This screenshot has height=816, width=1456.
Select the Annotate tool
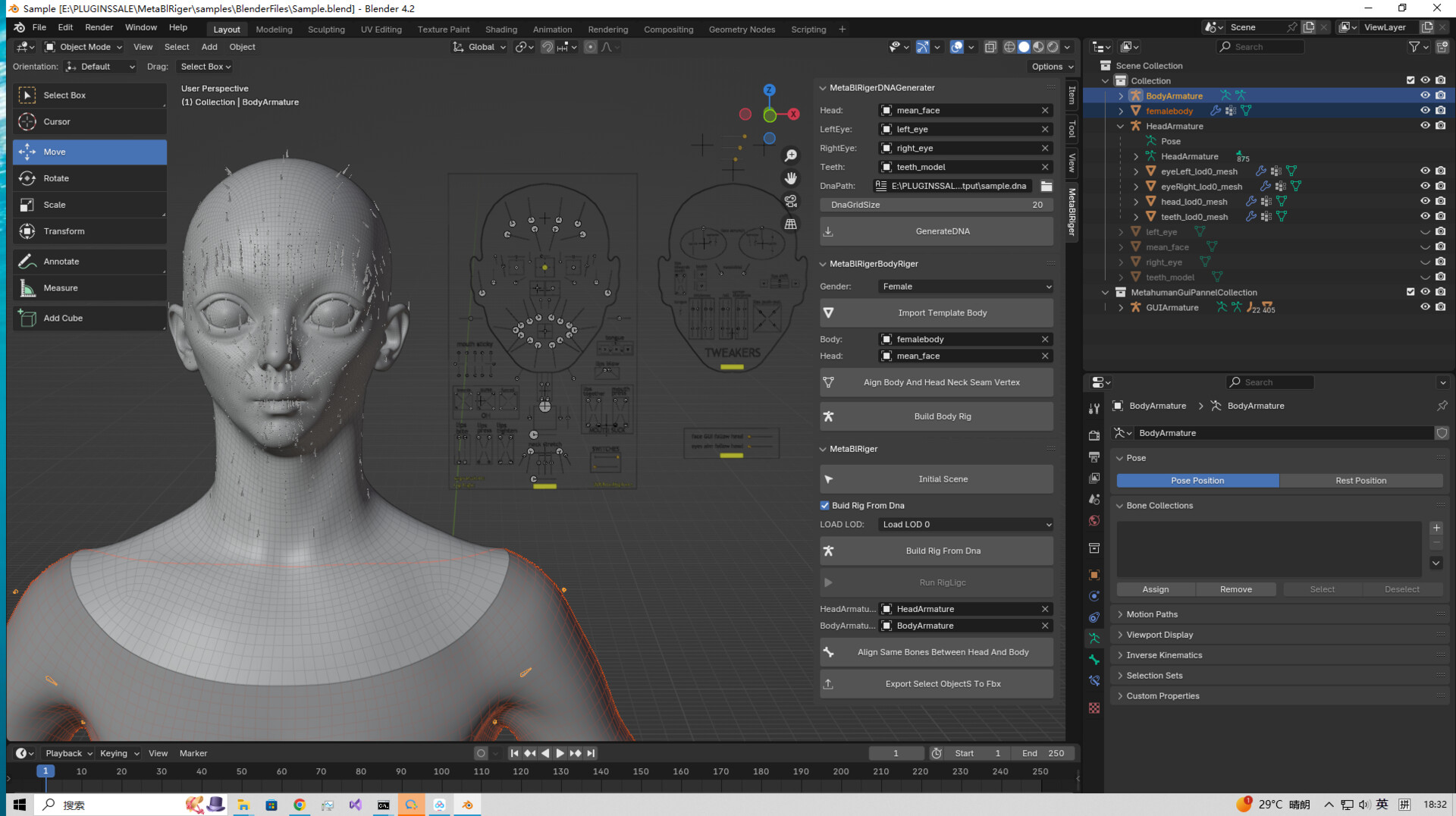[89, 261]
